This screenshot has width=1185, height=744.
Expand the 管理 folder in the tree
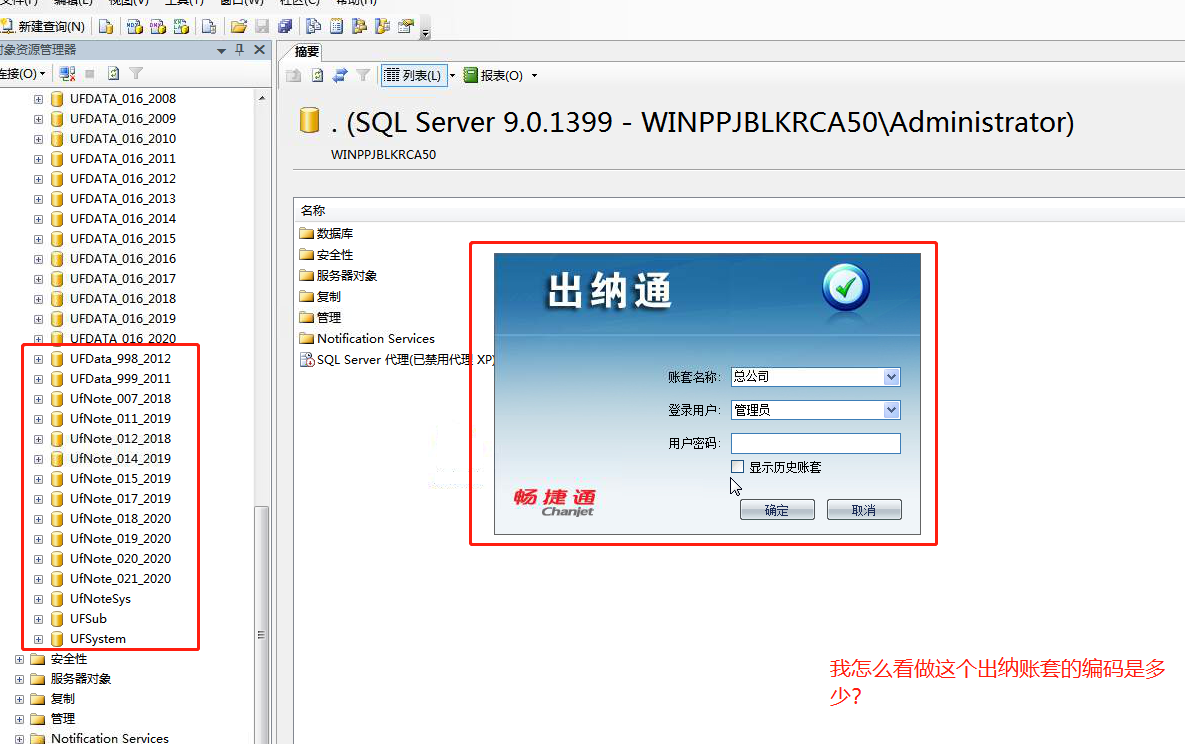[x=20, y=719]
